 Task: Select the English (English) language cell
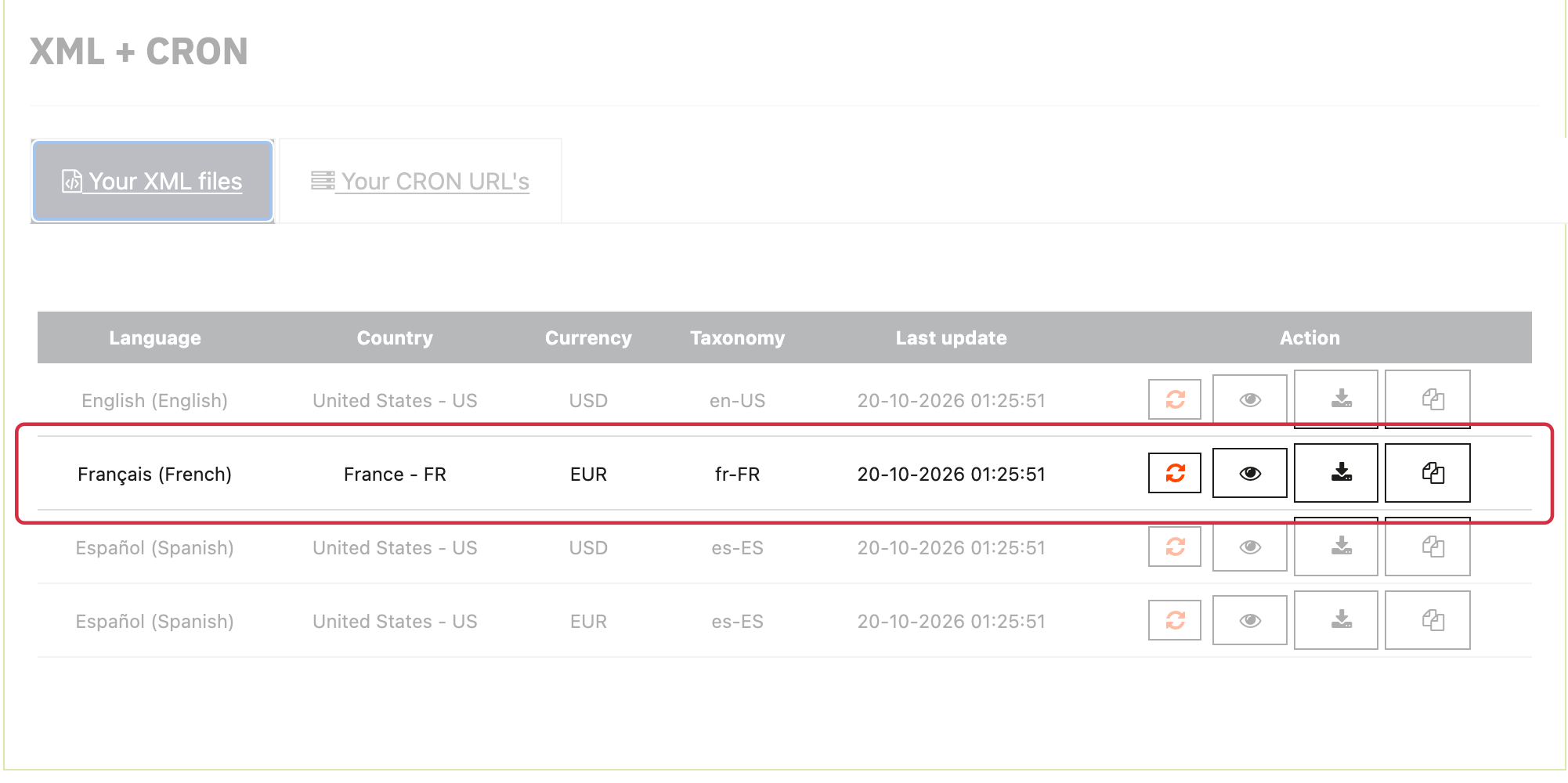tap(155, 400)
